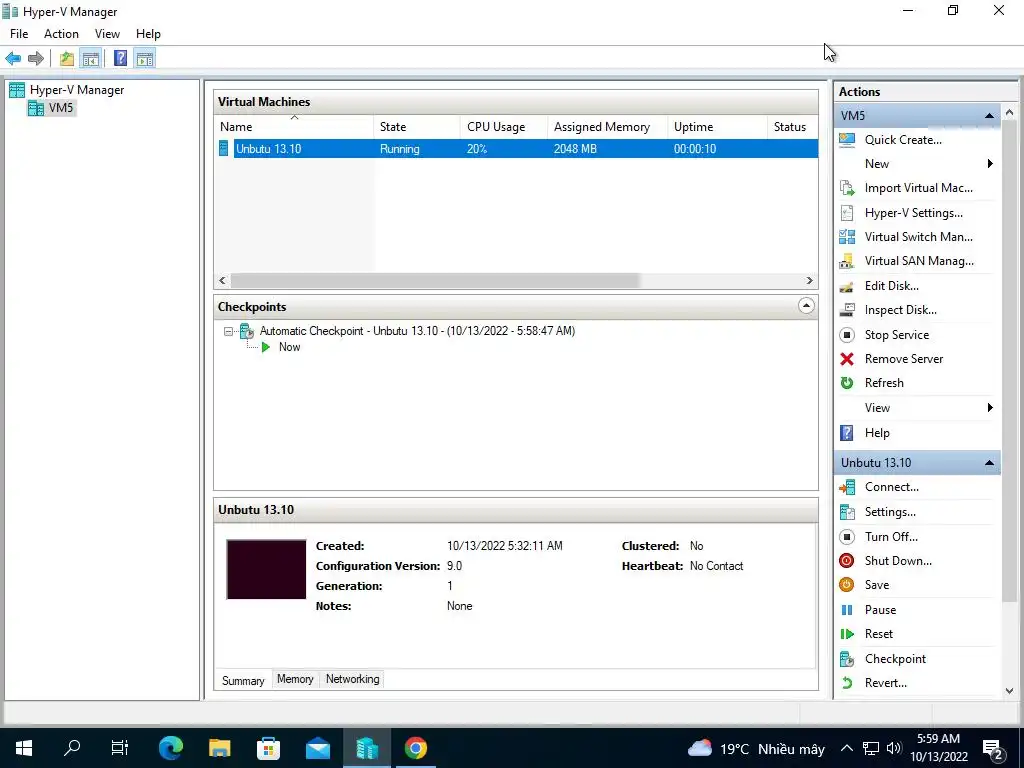Viewport: 1024px width, 768px height.
Task: Select the Automatic Checkpoint entry
Action: (417, 331)
